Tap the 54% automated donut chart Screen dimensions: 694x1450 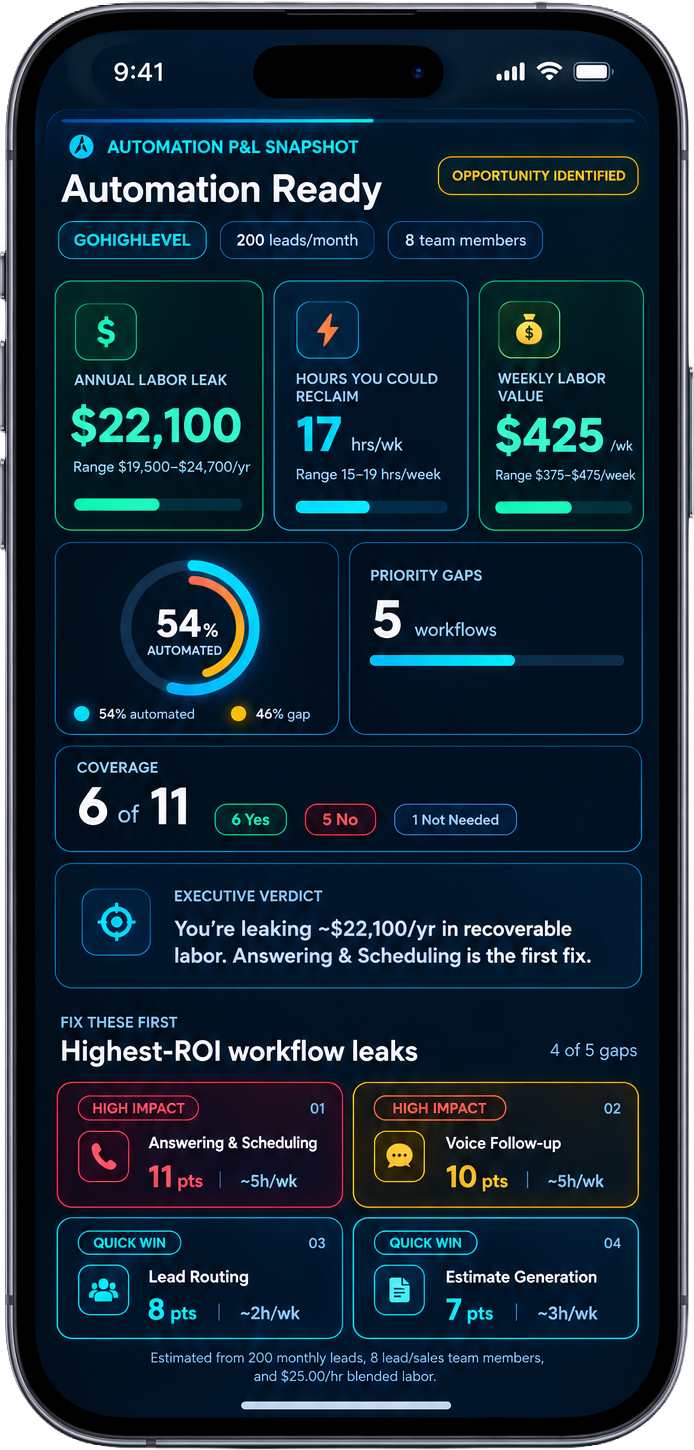click(189, 628)
